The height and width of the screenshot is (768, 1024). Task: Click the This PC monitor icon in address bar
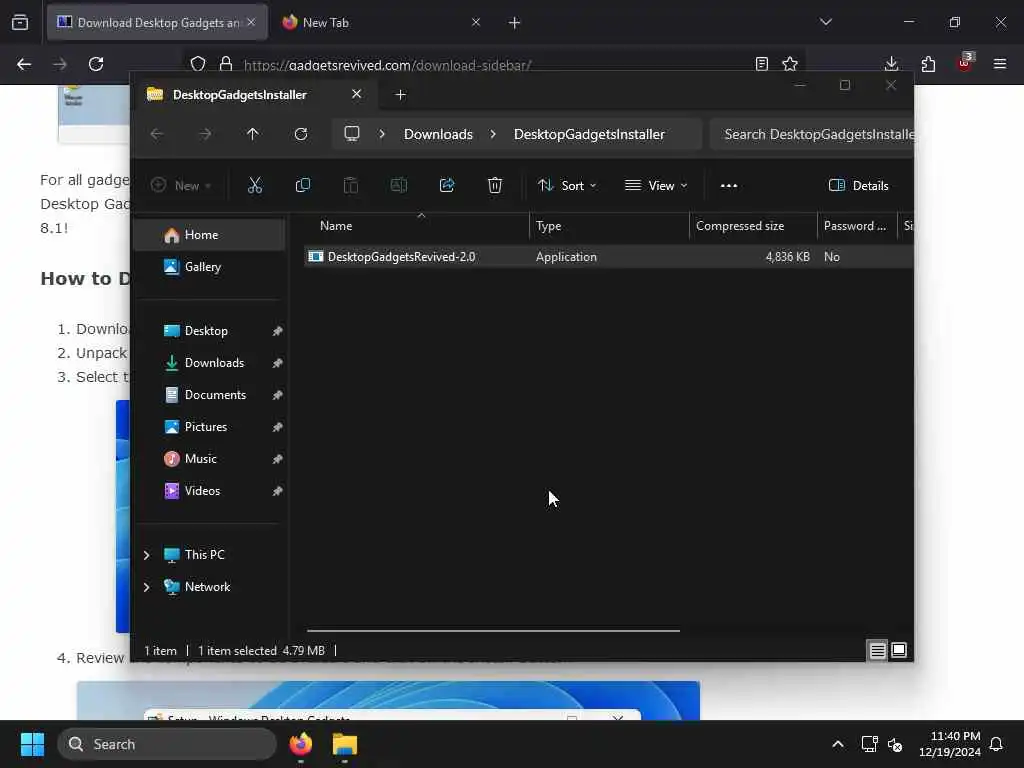click(x=352, y=134)
